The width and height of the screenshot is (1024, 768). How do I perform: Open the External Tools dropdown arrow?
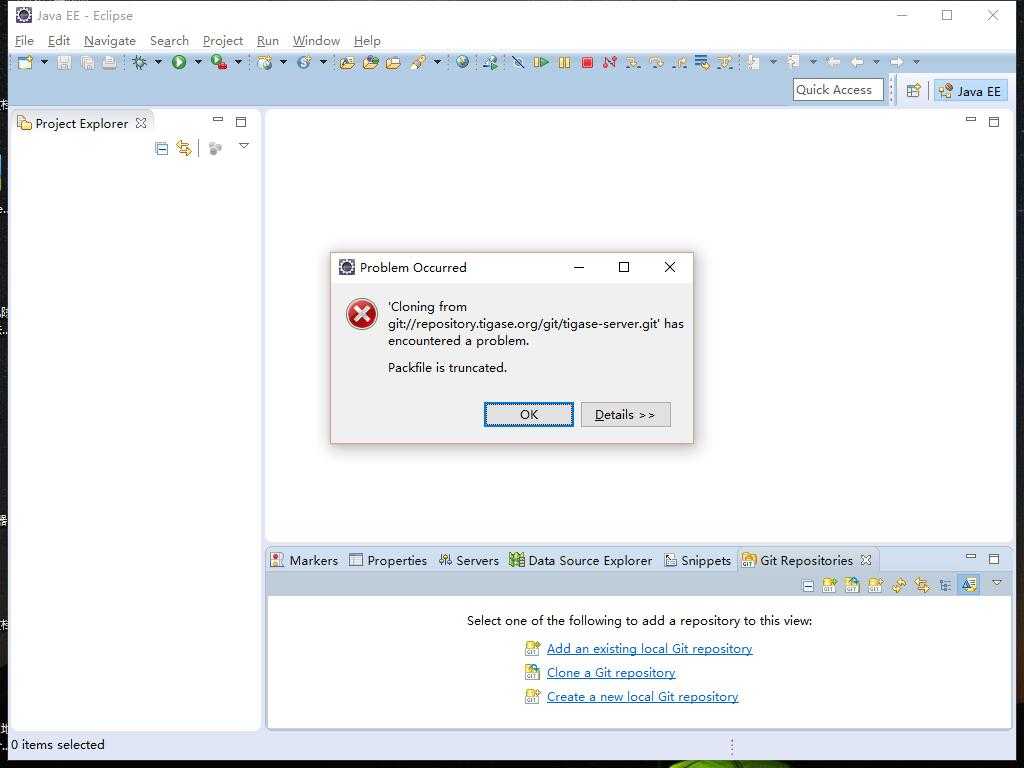[238, 62]
